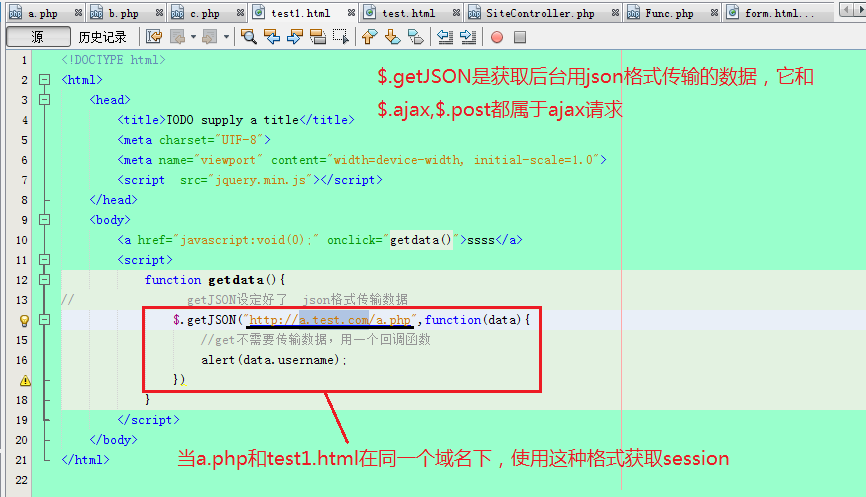Toggle highlight search in toolbar

coord(317,37)
